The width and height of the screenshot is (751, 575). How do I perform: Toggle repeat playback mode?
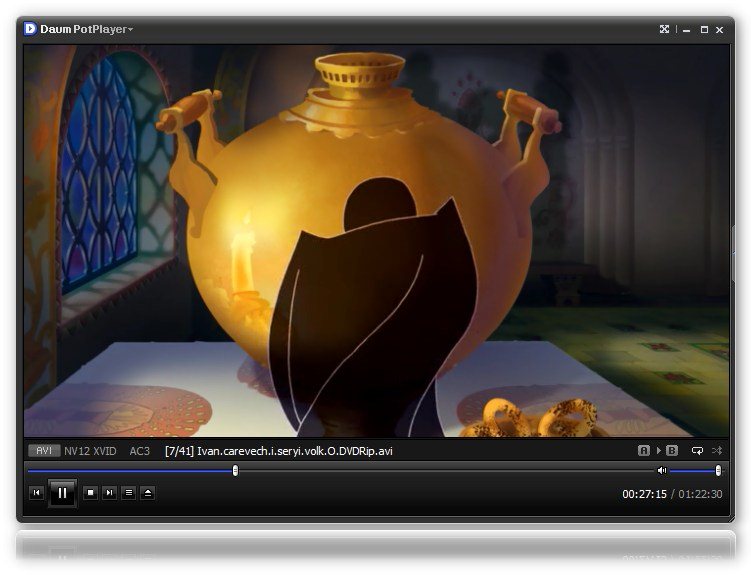pos(697,451)
